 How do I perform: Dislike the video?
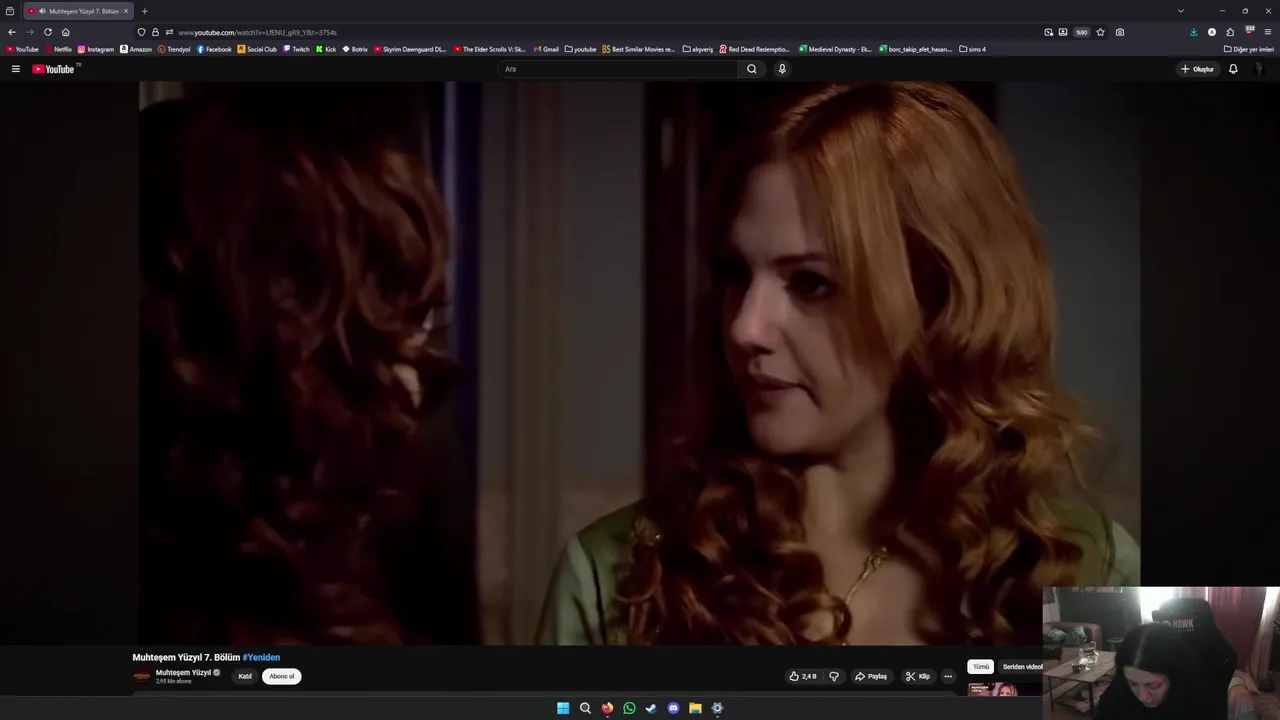tap(834, 676)
